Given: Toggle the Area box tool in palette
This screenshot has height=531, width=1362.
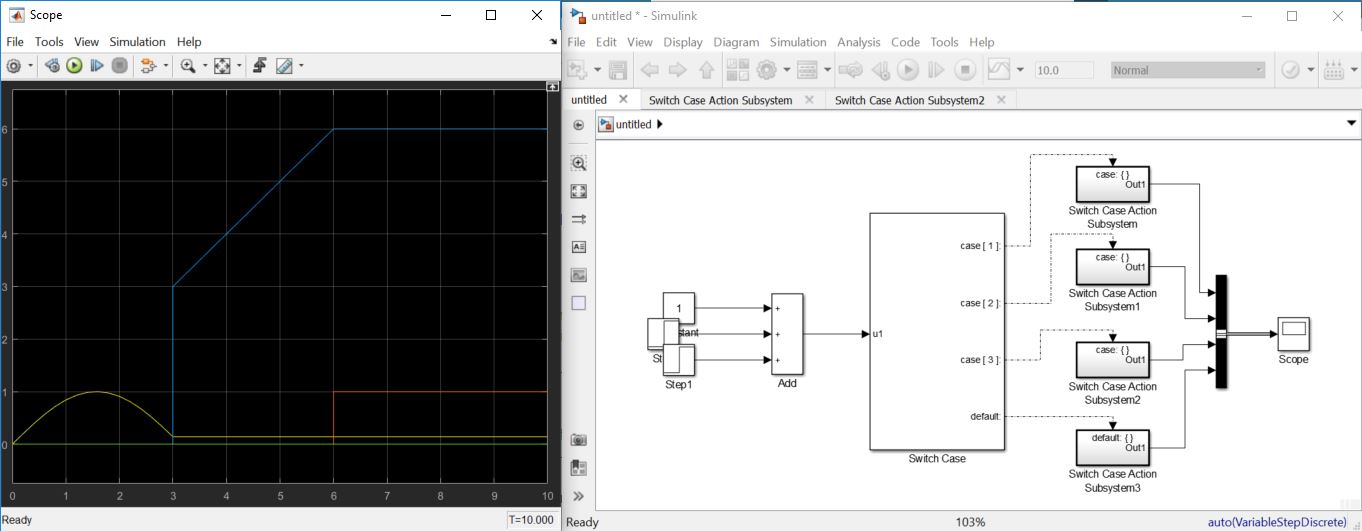Looking at the screenshot, I should pos(578,303).
